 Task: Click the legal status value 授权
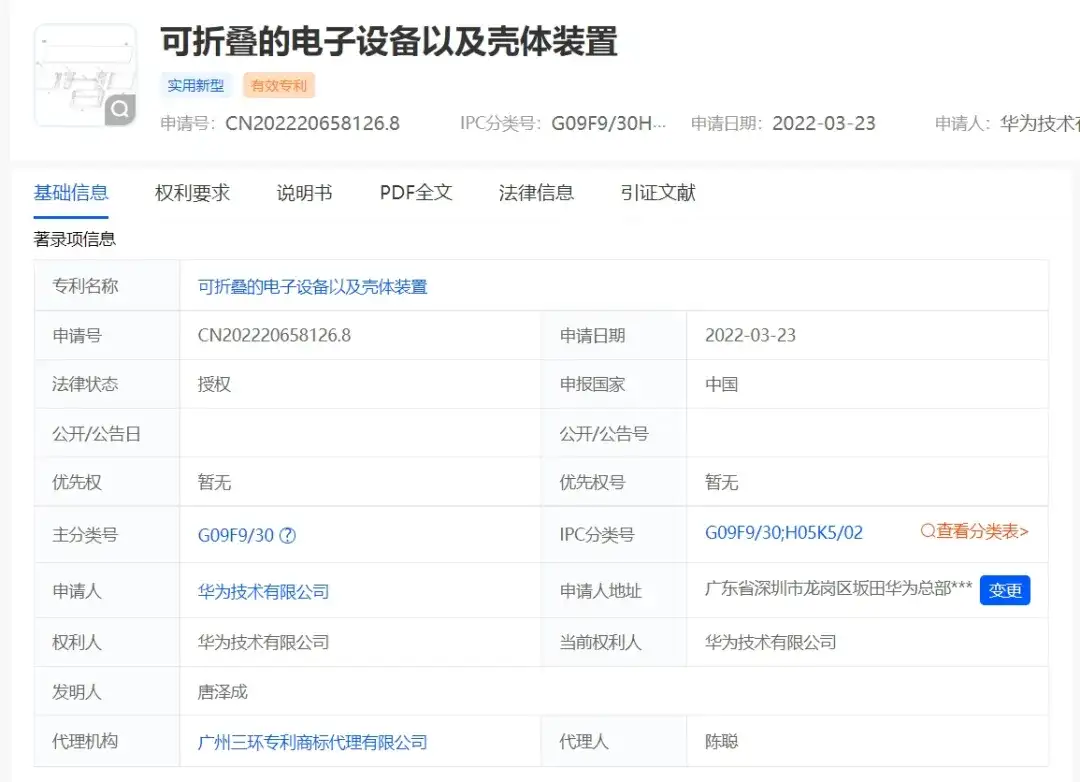(214, 384)
